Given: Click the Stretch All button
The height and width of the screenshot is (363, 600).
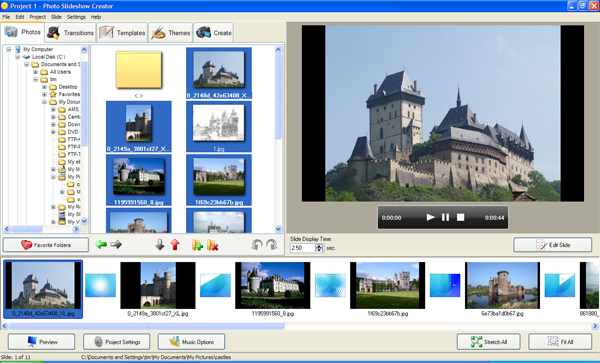Looking at the screenshot, I should pyautogui.click(x=489, y=342).
